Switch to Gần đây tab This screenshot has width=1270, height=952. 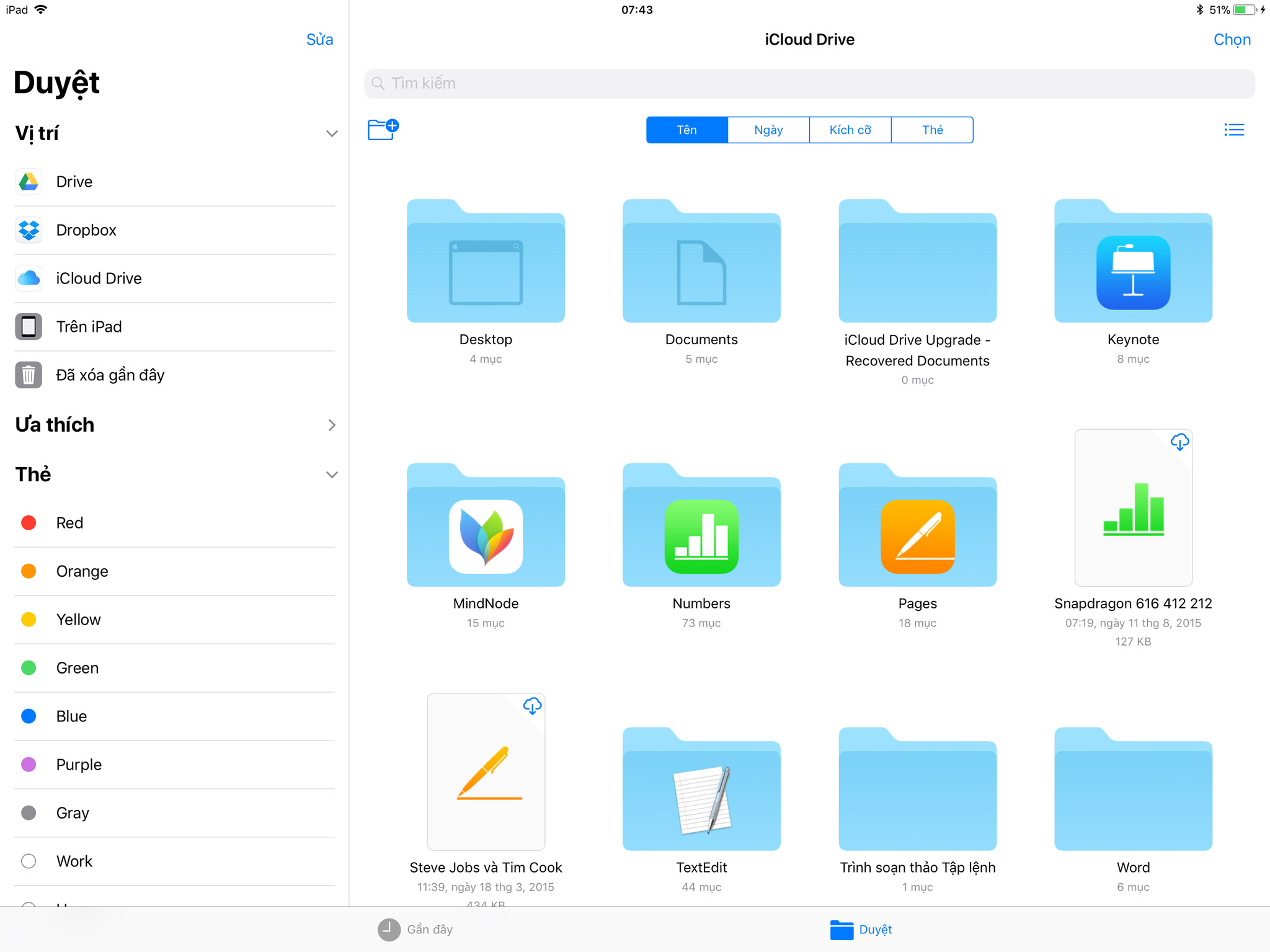click(415, 929)
